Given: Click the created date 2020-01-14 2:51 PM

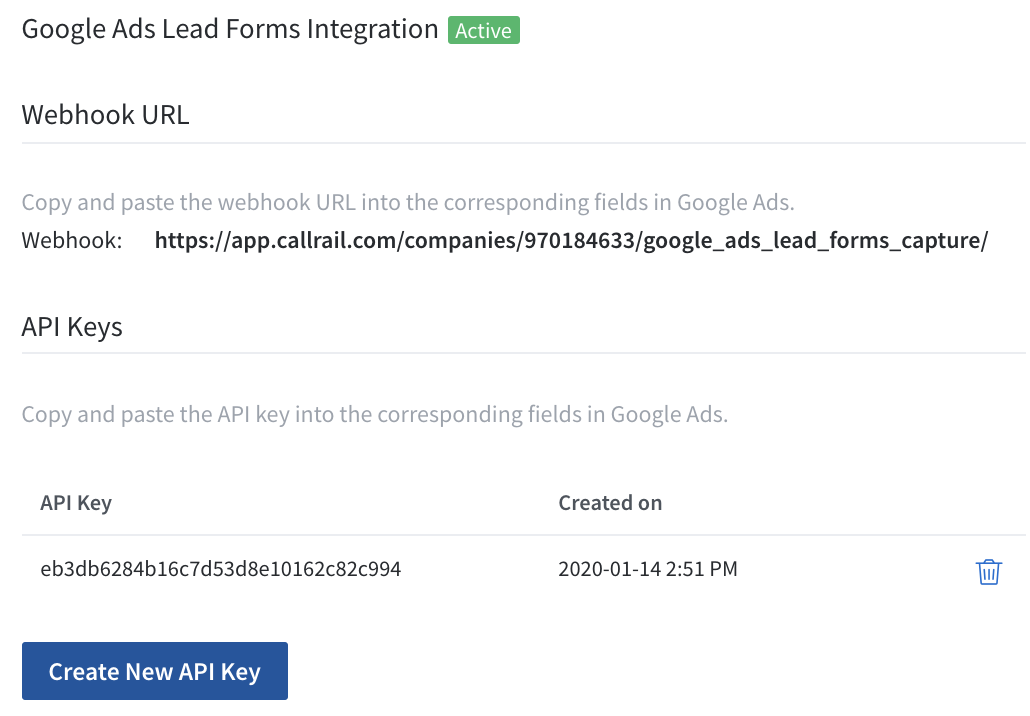Looking at the screenshot, I should coord(648,569).
